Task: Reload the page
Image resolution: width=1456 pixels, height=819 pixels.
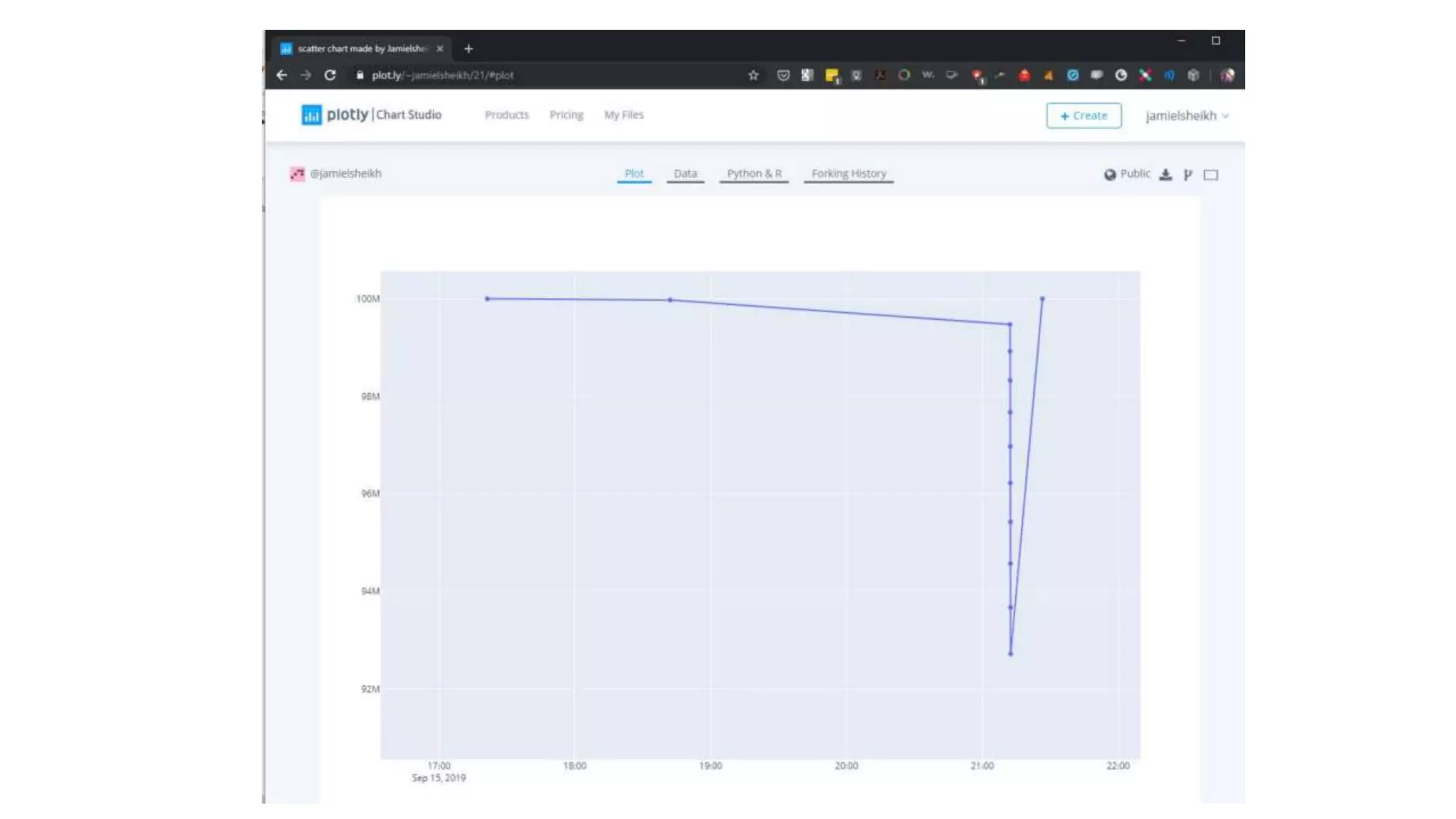Action: coord(330,75)
